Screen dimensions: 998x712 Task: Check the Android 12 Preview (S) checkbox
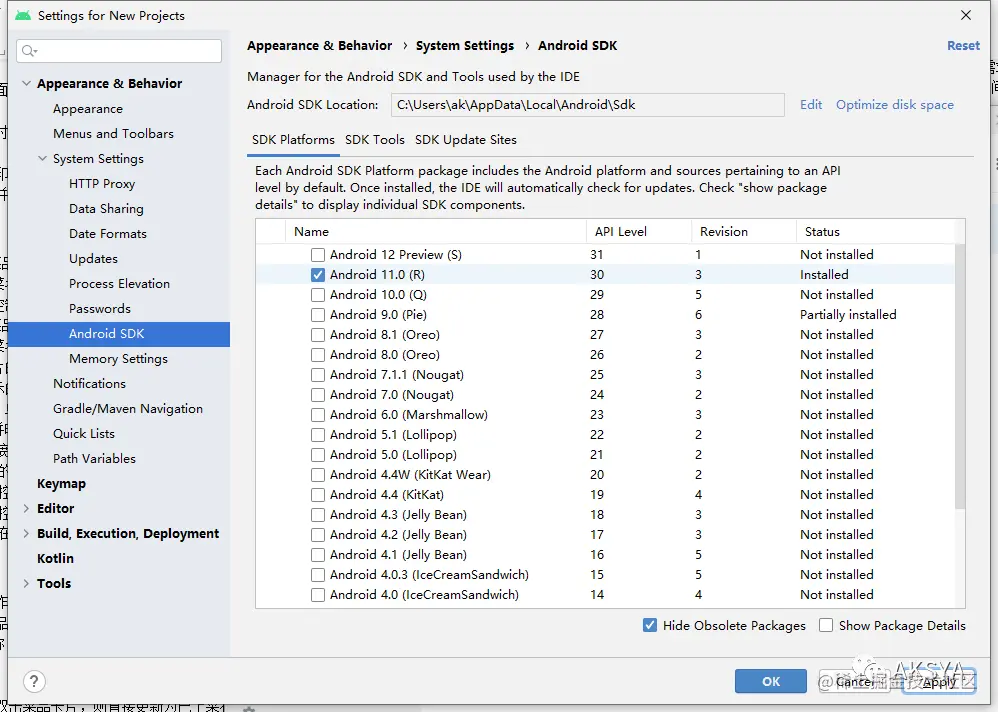click(x=318, y=255)
